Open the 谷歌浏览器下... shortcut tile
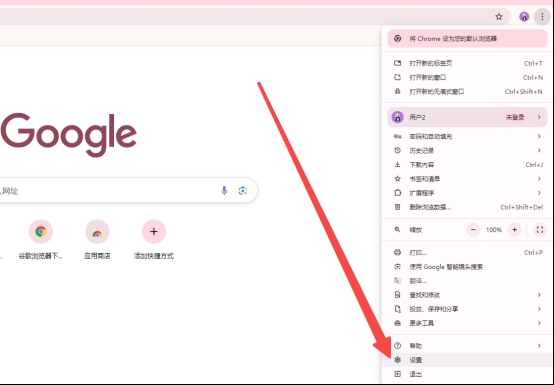The height and width of the screenshot is (385, 554). click(41, 240)
